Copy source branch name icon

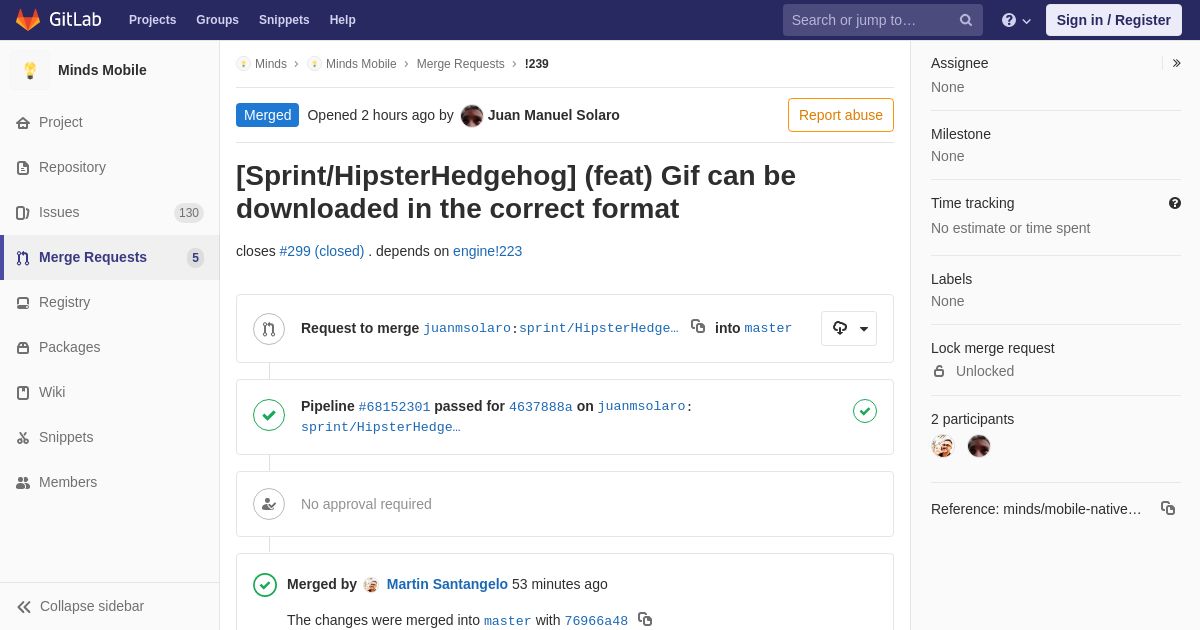click(x=698, y=326)
